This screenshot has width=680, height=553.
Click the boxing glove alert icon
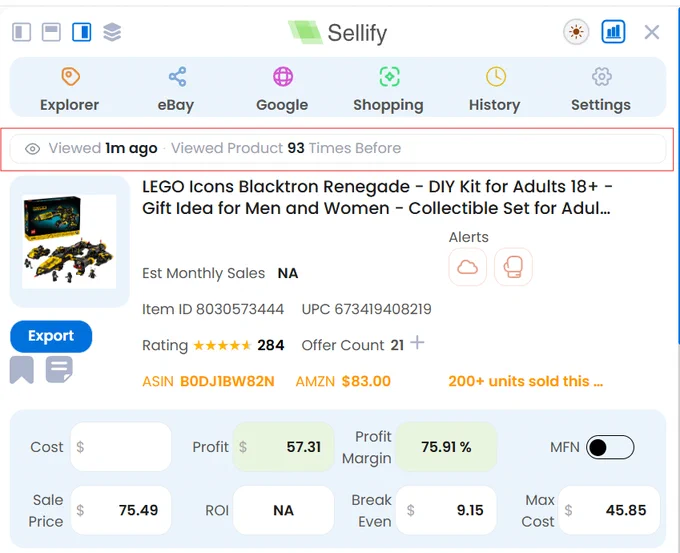click(513, 267)
